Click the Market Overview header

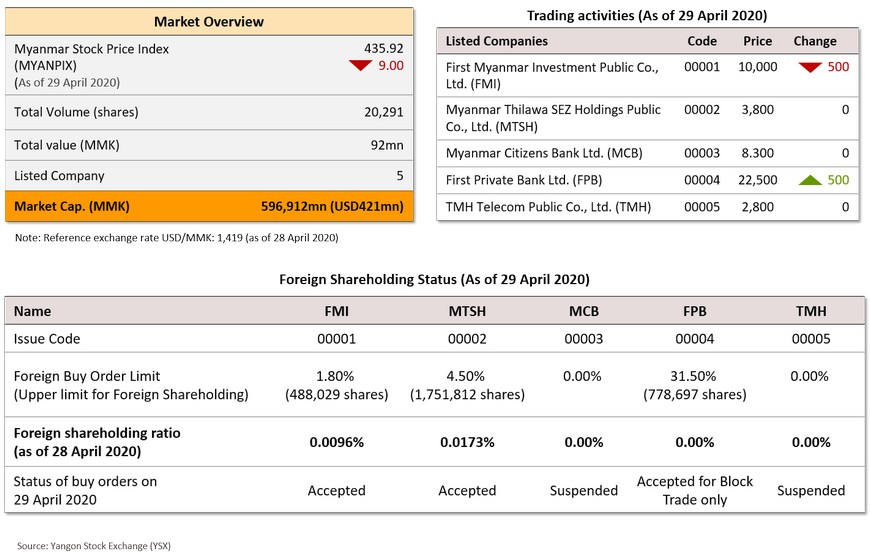coord(209,22)
